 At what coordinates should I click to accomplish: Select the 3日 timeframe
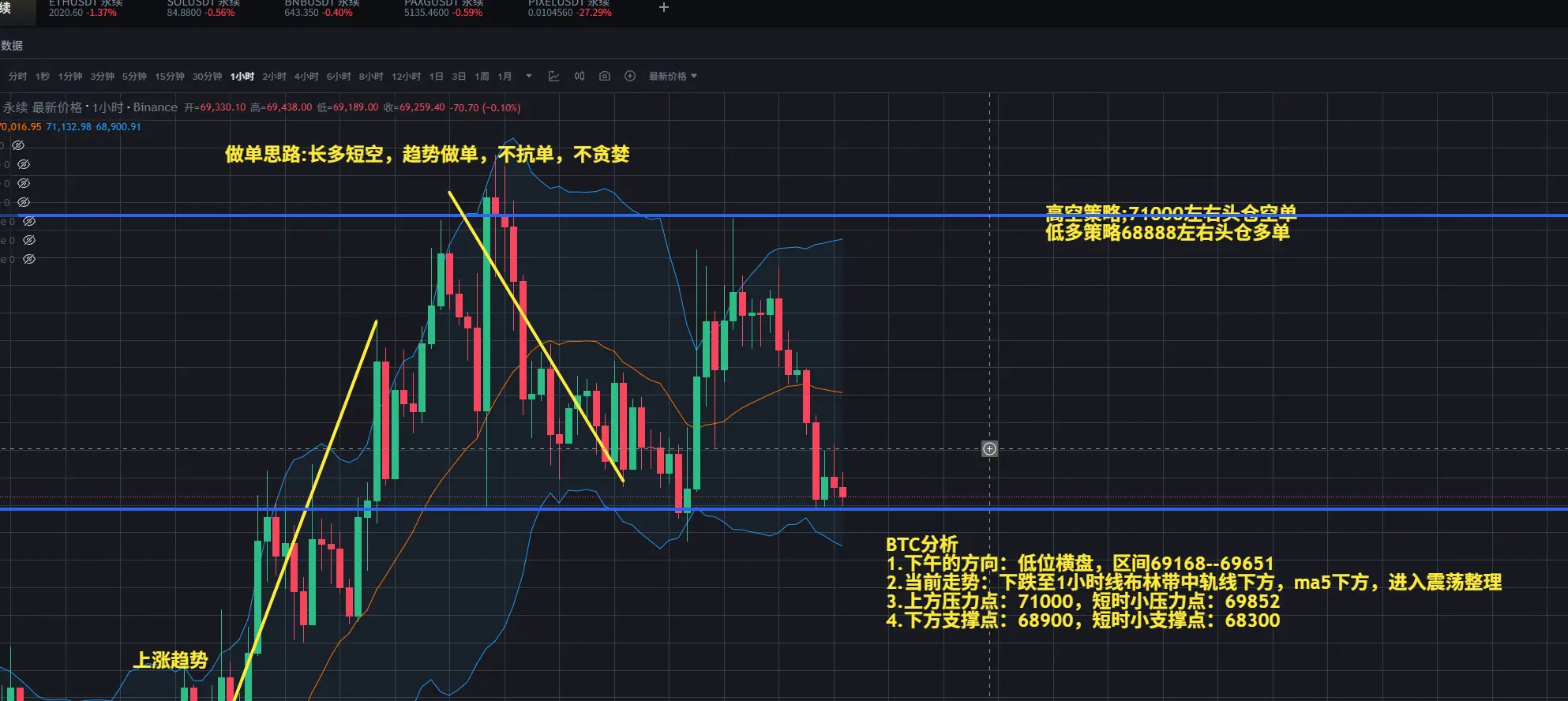[459, 77]
